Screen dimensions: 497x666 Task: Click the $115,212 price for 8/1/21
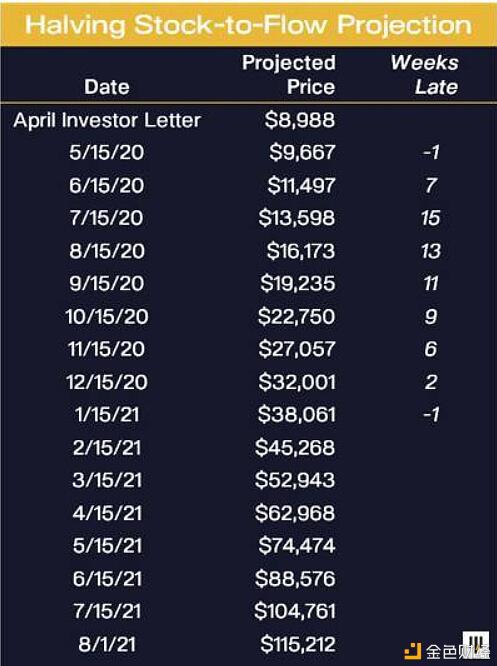click(x=298, y=644)
